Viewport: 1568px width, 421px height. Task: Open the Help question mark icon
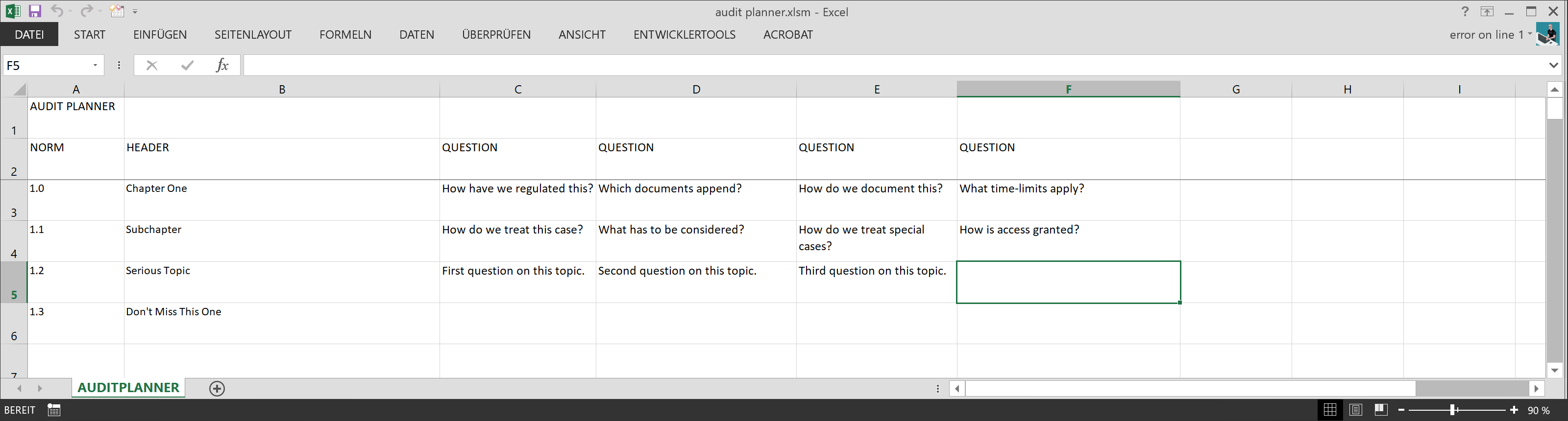pyautogui.click(x=1465, y=12)
